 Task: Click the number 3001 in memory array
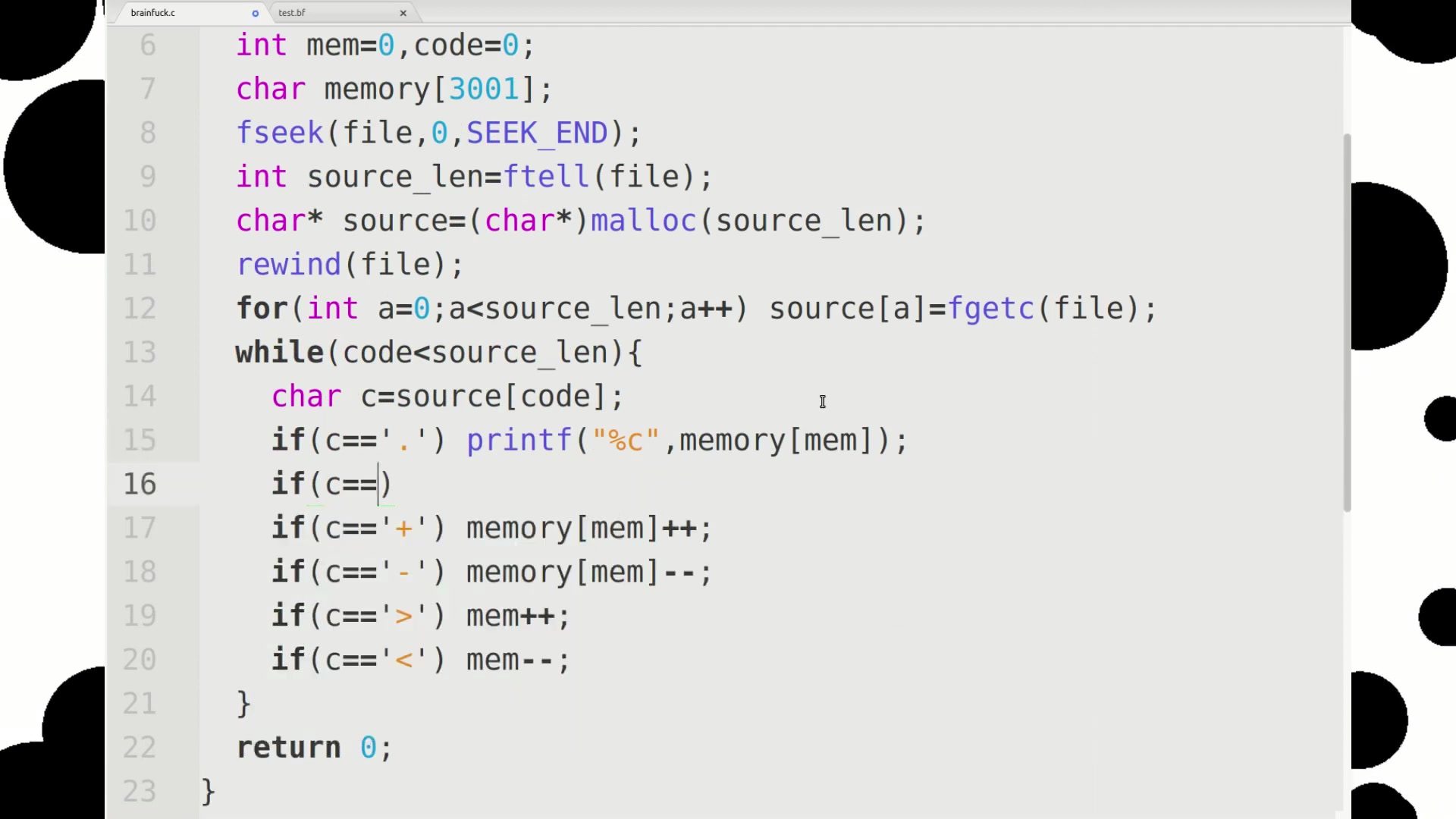tap(484, 89)
